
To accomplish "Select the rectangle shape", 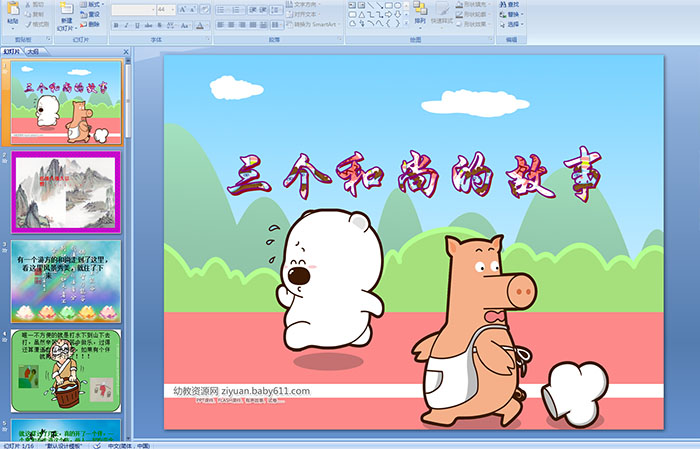I will [389, 5].
